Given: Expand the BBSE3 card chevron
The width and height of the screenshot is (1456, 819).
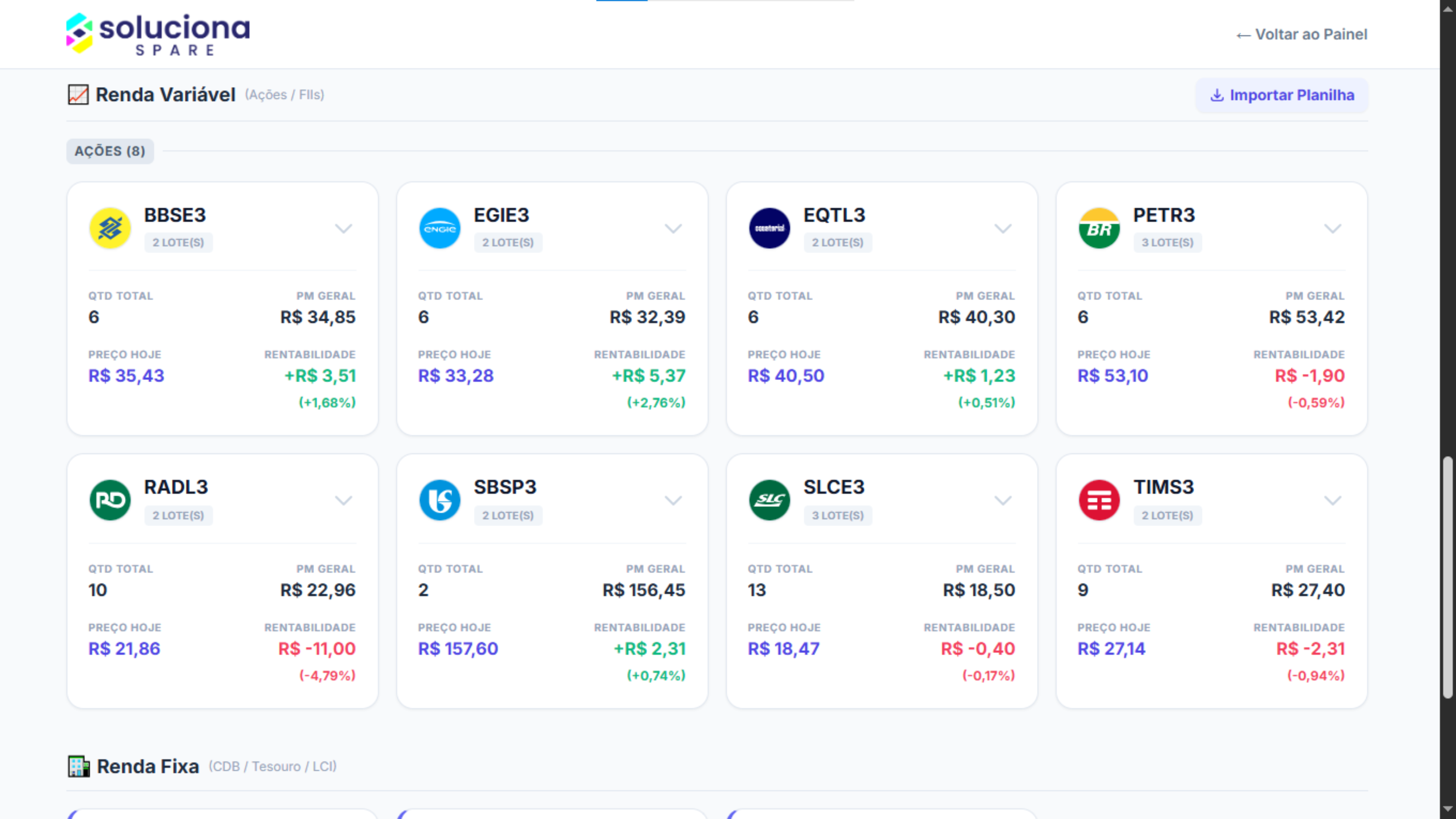Looking at the screenshot, I should pyautogui.click(x=343, y=228).
